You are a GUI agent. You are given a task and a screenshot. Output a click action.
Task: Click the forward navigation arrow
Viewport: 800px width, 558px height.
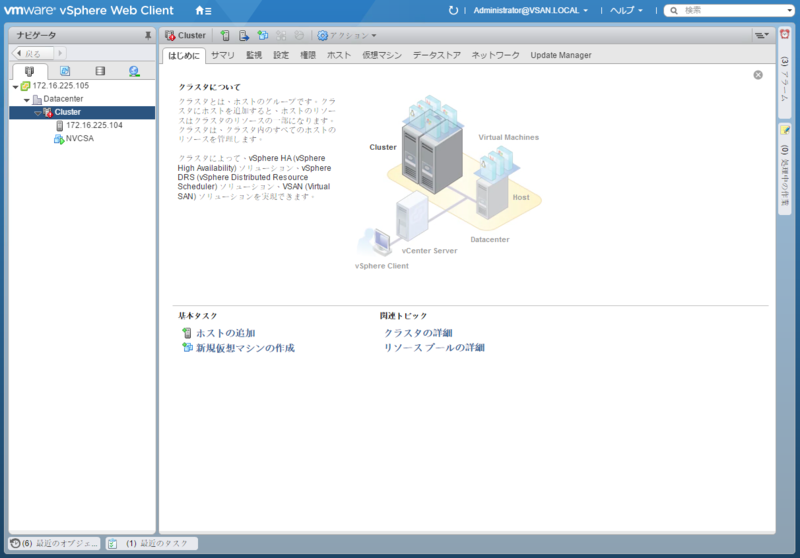tap(60, 53)
